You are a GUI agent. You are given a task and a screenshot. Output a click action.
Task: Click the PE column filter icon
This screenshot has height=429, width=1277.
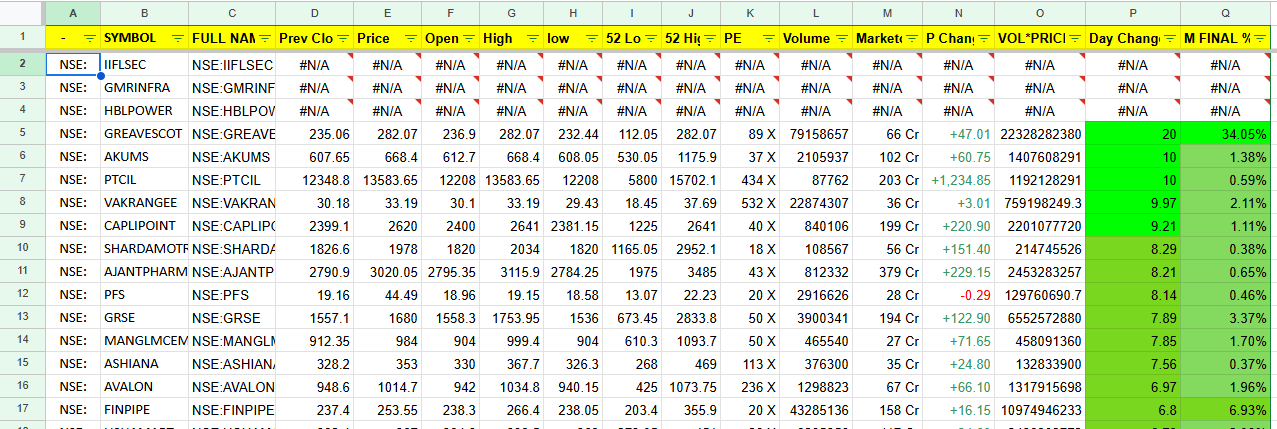(x=768, y=38)
